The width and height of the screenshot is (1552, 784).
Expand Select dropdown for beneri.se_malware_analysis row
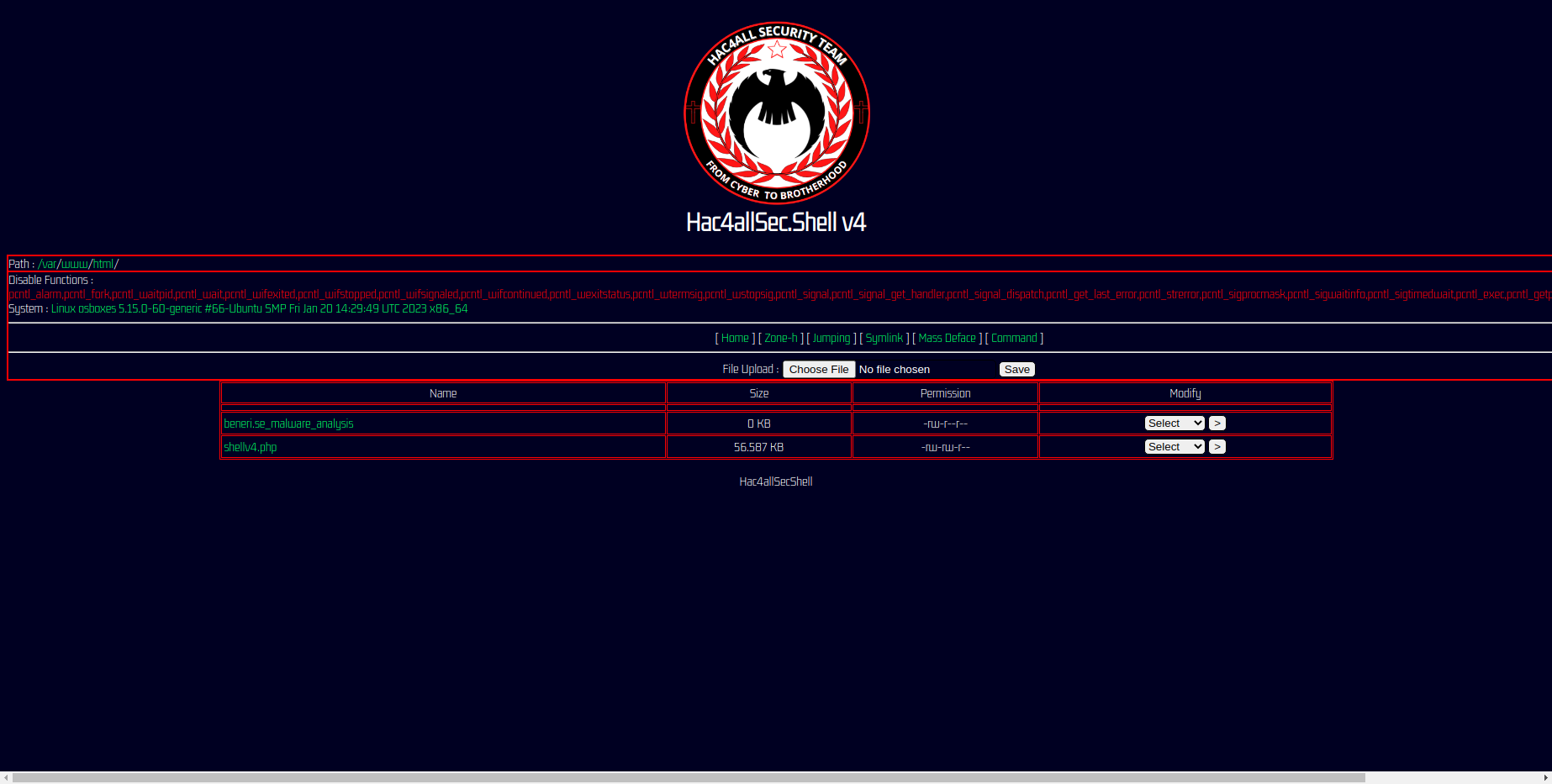[x=1175, y=424]
